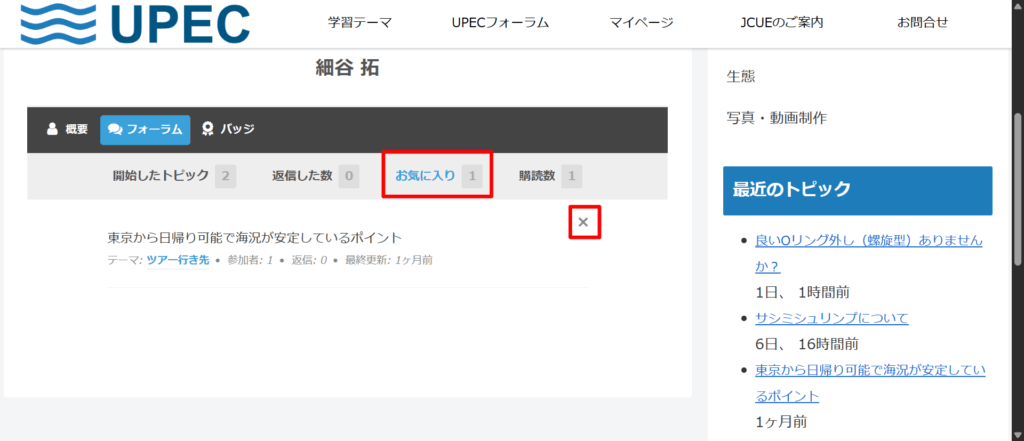Image resolution: width=1024 pixels, height=441 pixels.
Task: Remove favorite topic with the X icon
Action: point(584,222)
